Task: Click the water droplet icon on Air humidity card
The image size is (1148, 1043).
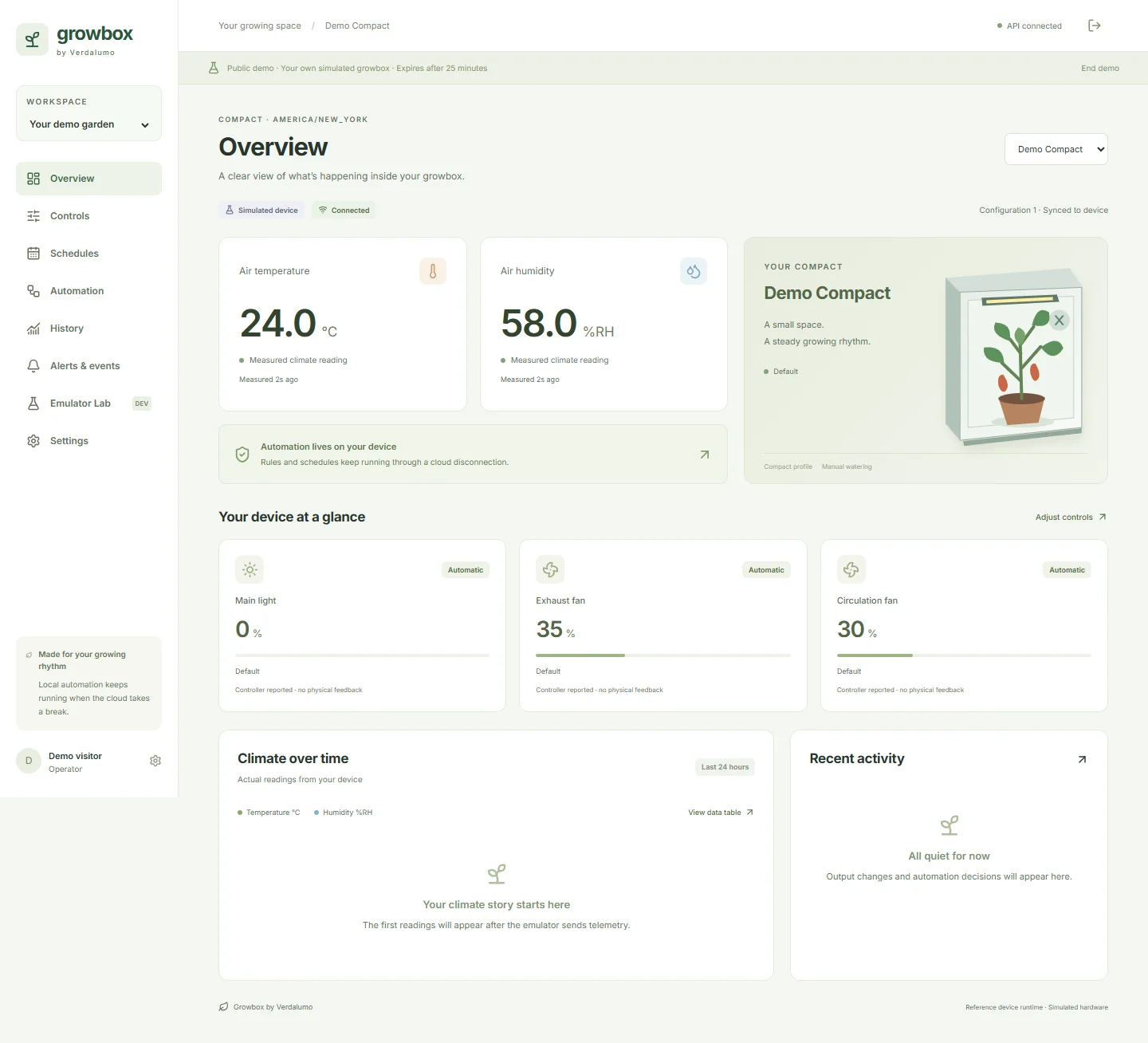Action: pos(694,271)
